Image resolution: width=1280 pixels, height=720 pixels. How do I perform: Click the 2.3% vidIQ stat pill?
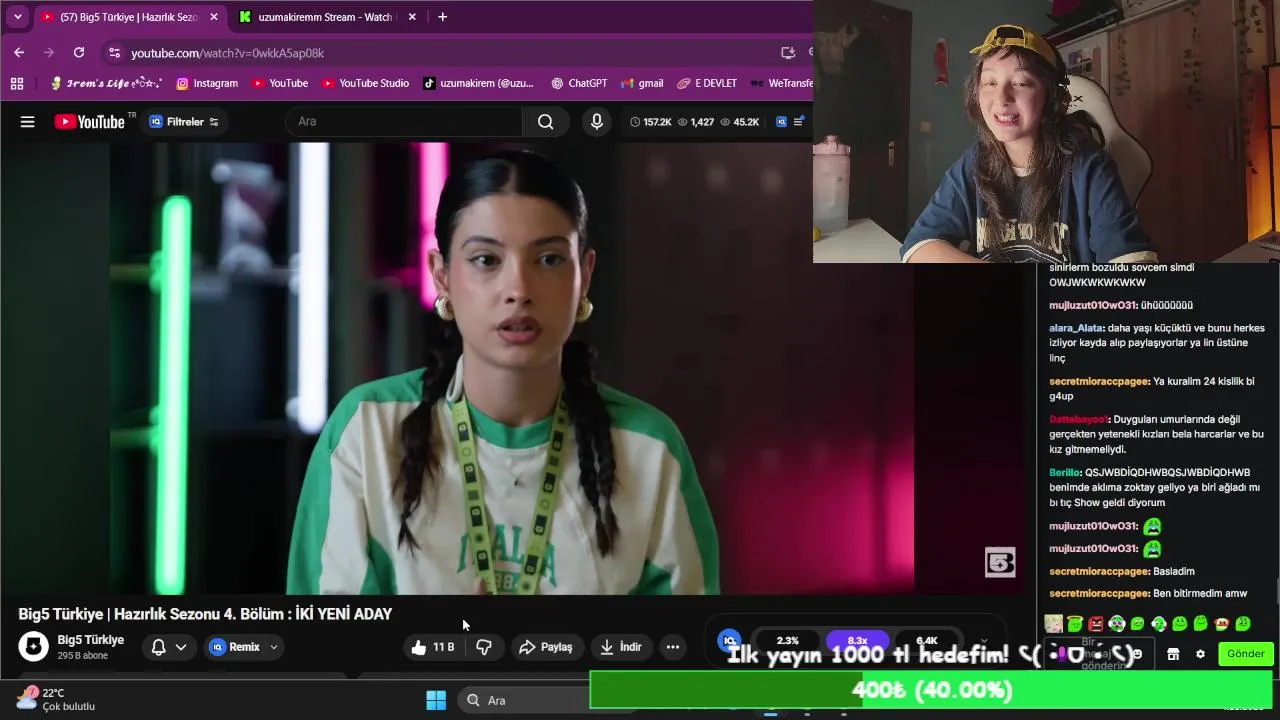pos(788,640)
